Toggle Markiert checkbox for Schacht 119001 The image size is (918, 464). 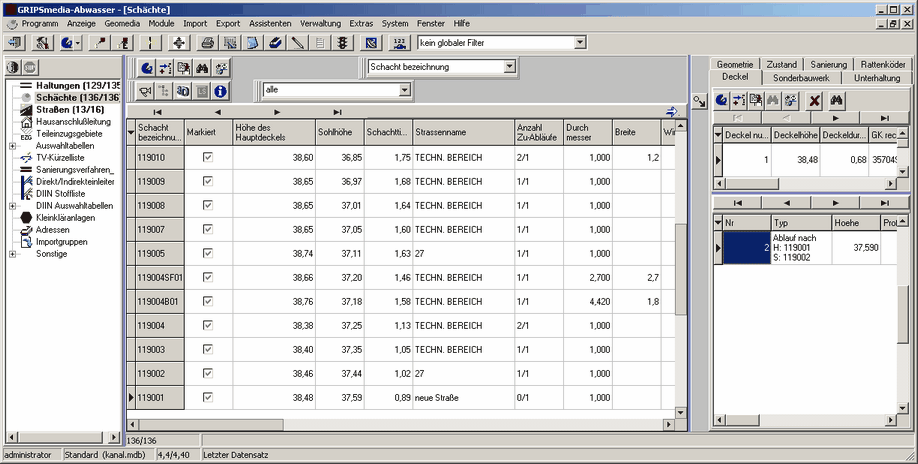(x=208, y=398)
